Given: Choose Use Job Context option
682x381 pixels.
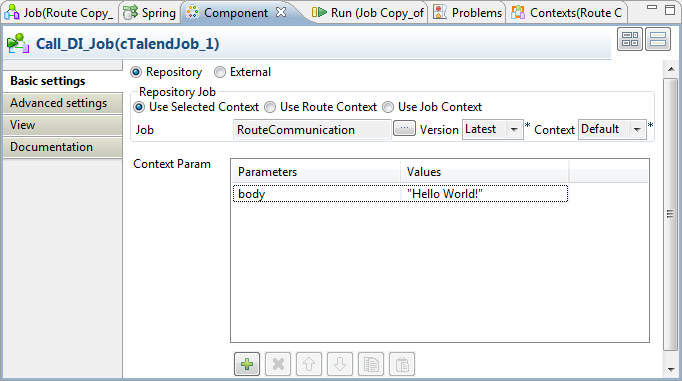Looking at the screenshot, I should click(x=388, y=107).
